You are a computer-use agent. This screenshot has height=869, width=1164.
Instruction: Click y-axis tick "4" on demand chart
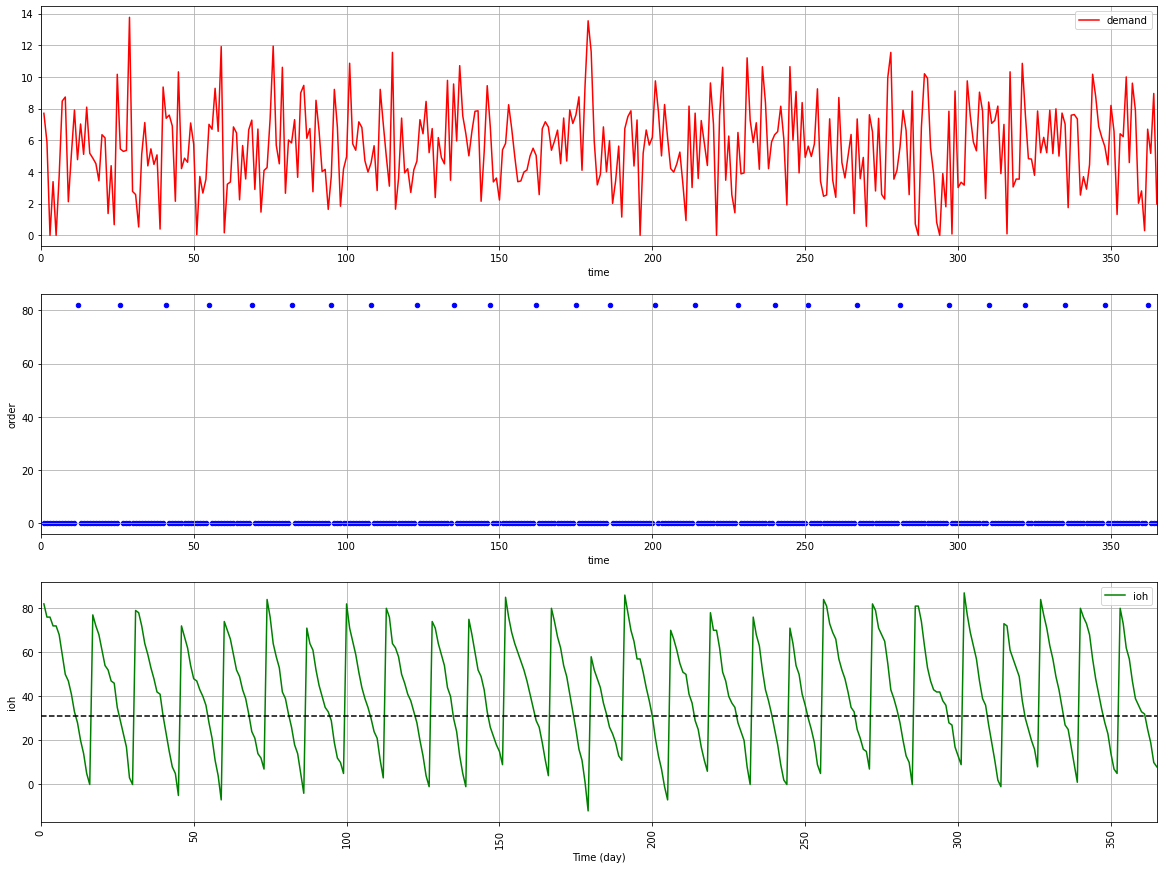pos(30,173)
